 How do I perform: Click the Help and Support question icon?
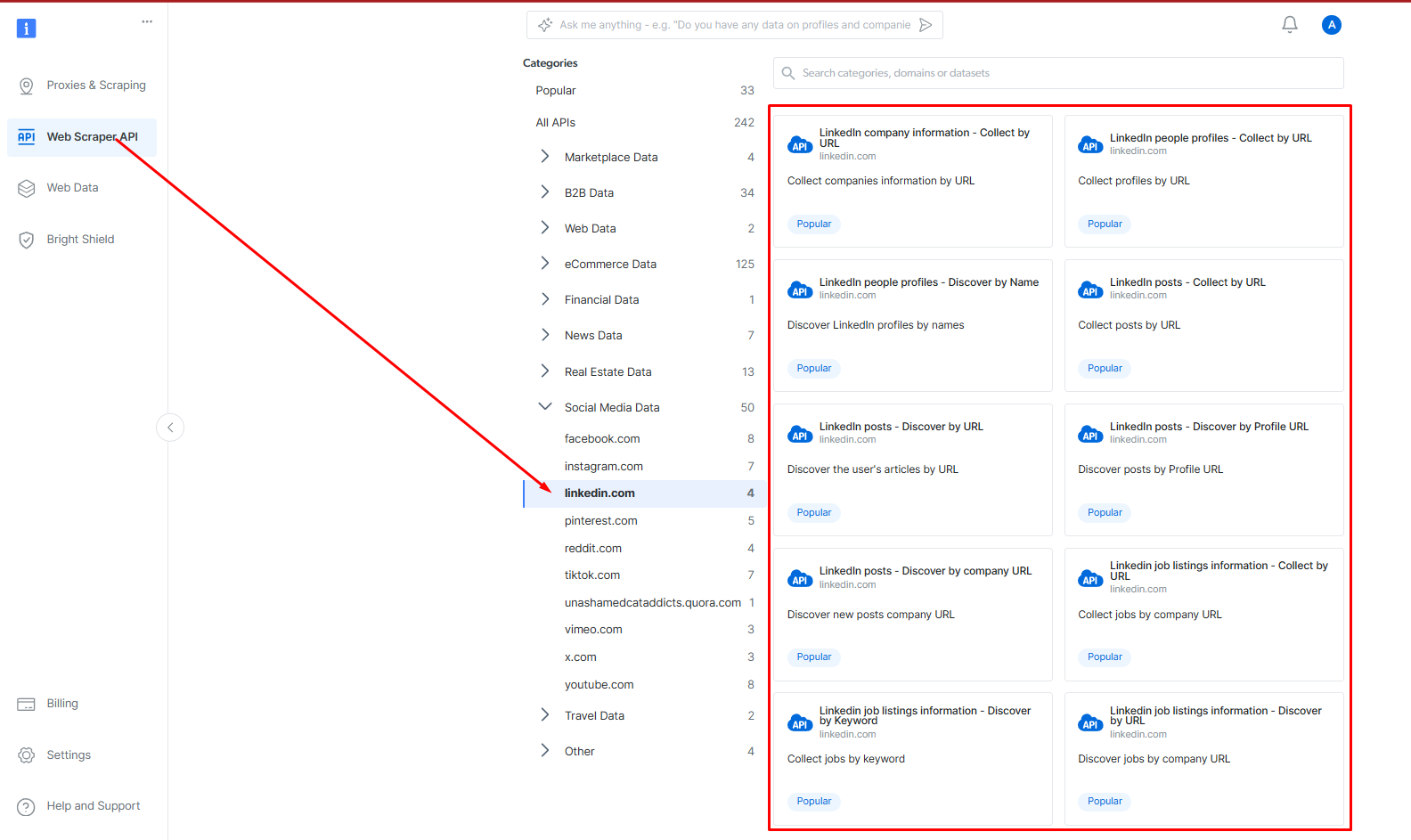[27, 806]
